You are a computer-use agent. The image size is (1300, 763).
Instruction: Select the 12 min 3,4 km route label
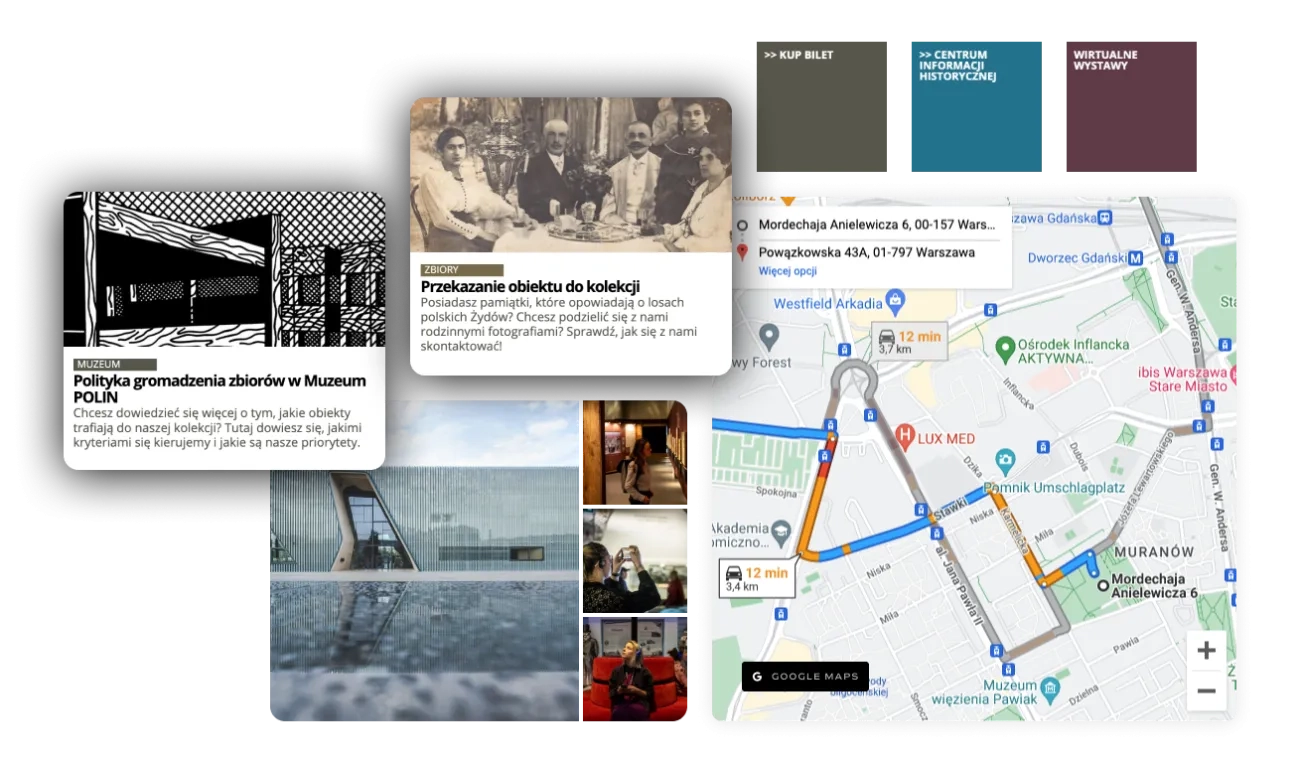point(757,579)
